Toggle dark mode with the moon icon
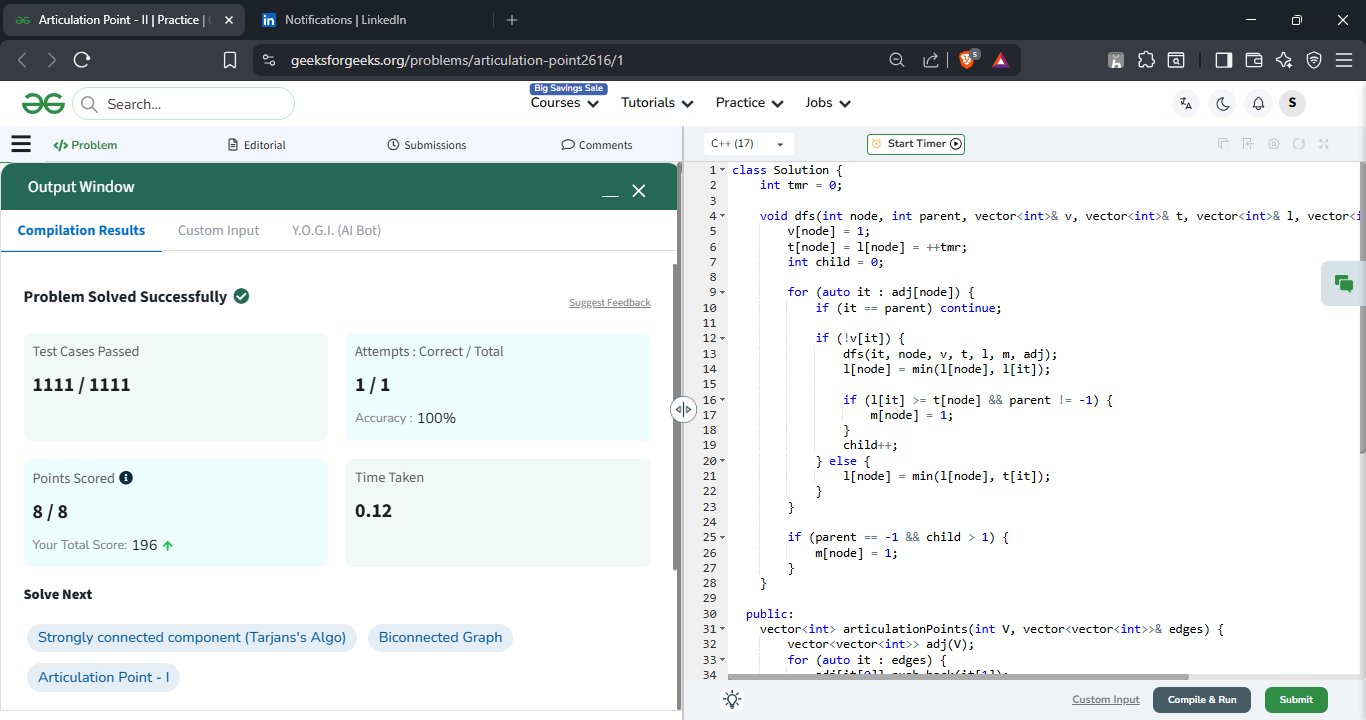1366x720 pixels. click(1222, 103)
